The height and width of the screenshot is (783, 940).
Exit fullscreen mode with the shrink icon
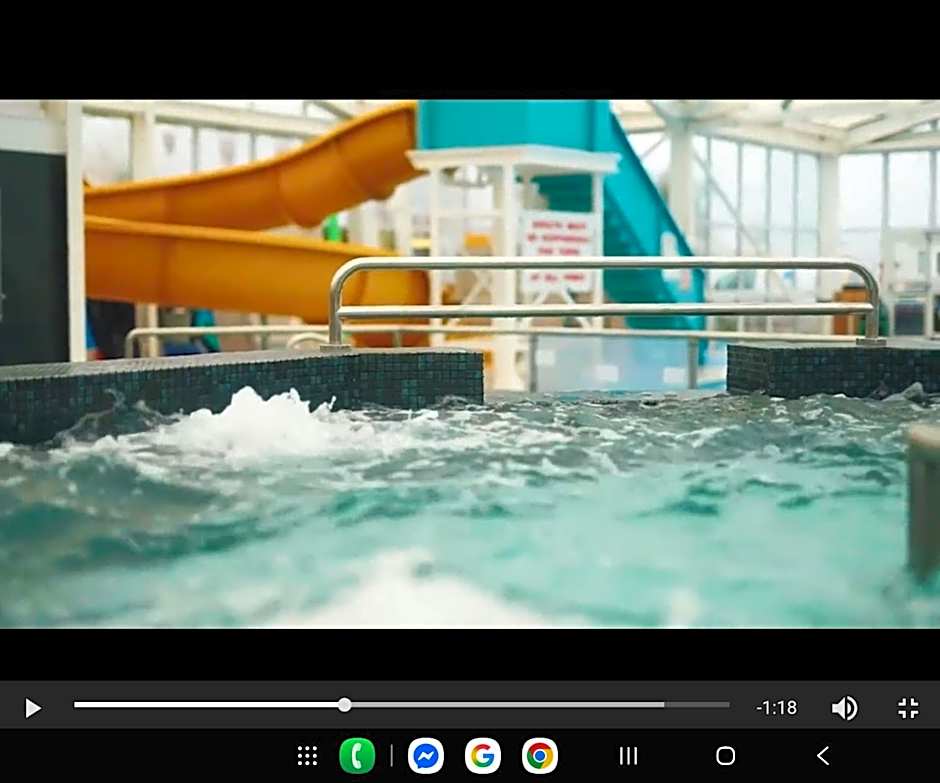coord(907,708)
